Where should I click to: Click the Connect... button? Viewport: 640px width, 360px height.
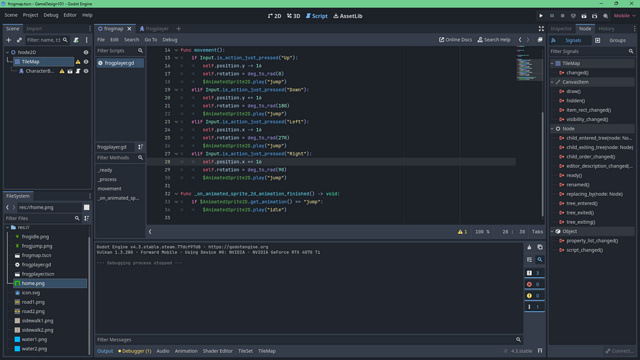(620, 351)
